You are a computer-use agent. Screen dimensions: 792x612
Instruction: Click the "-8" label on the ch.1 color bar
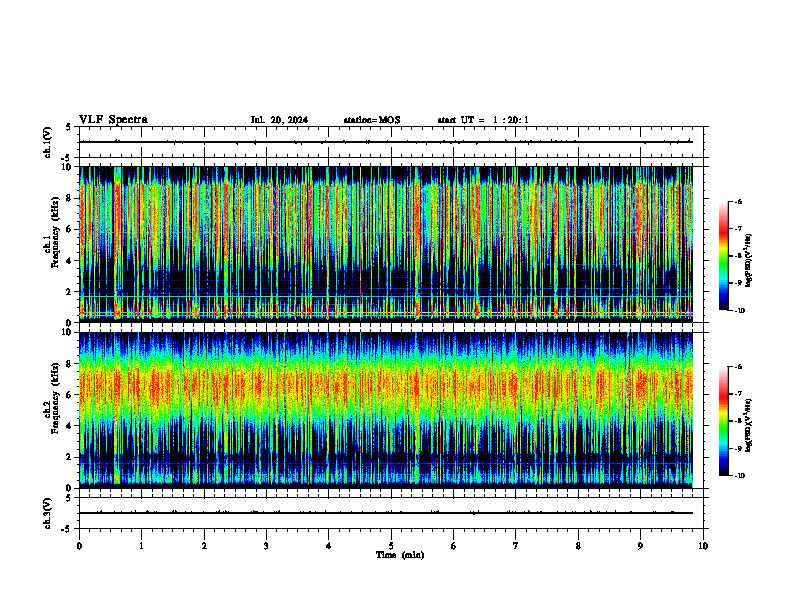tap(738, 256)
